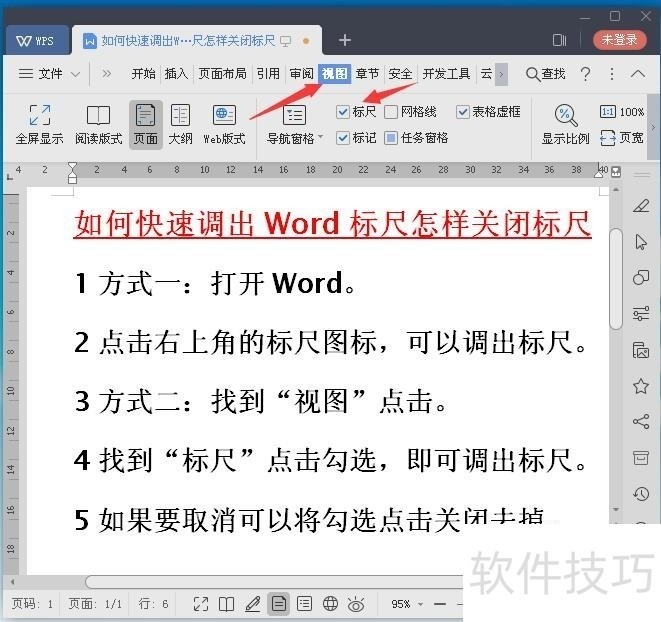This screenshot has width=661, height=622.
Task: Open the 开发工具 ribbon tab
Action: tap(446, 74)
